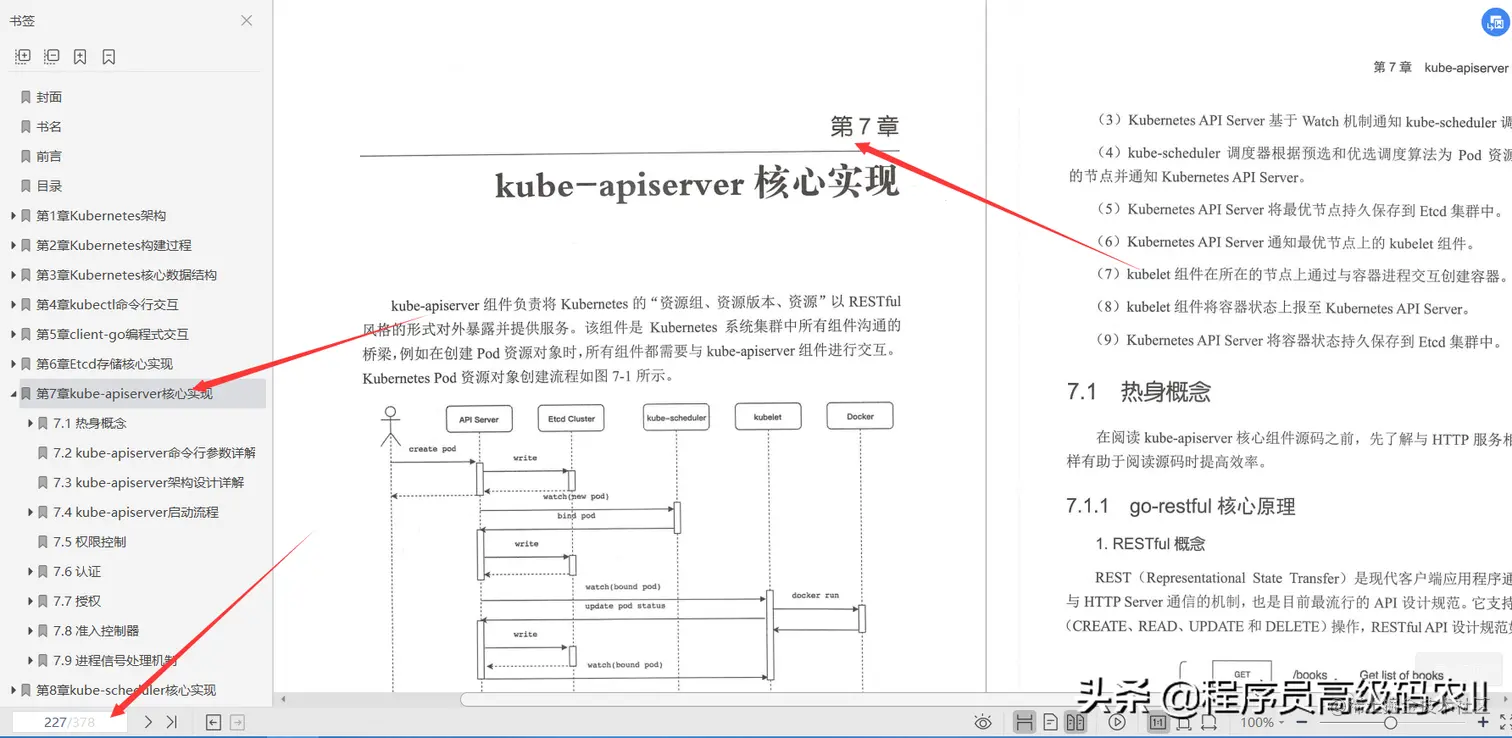Expand all bookmarks in the bookmark panel

[22, 56]
